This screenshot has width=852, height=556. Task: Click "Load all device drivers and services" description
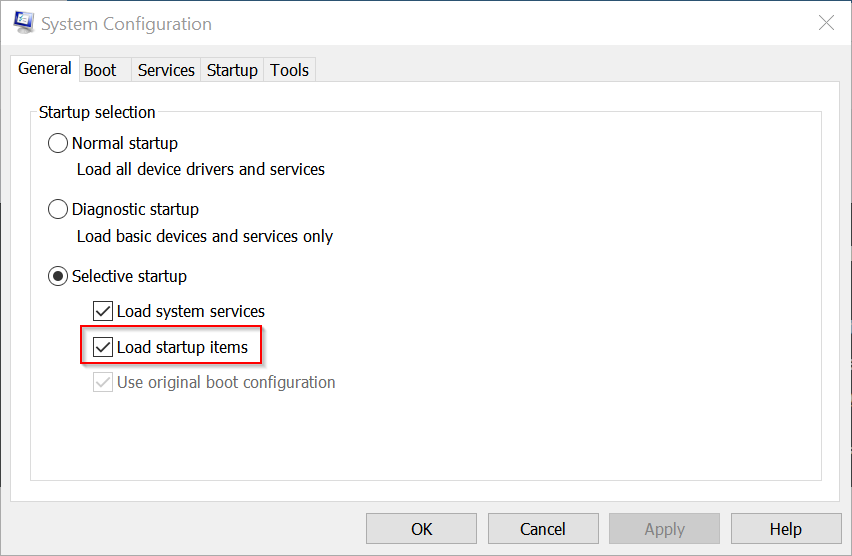click(201, 170)
